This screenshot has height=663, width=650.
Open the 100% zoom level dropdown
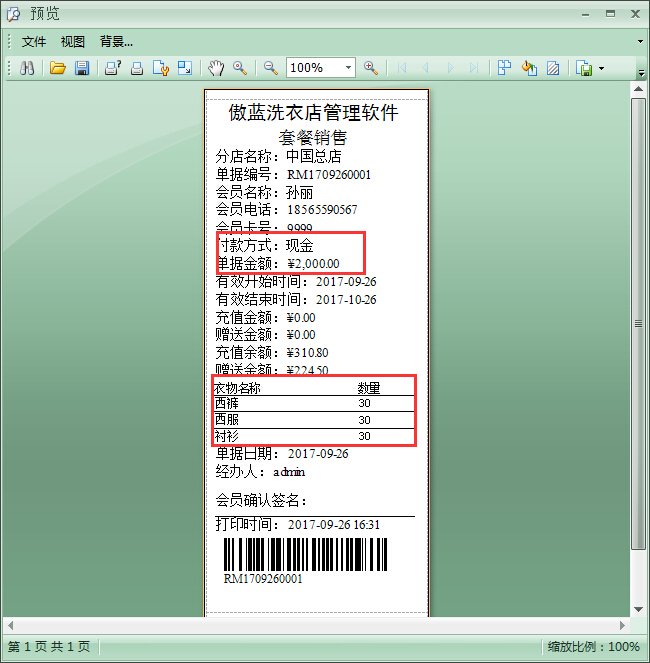[348, 68]
